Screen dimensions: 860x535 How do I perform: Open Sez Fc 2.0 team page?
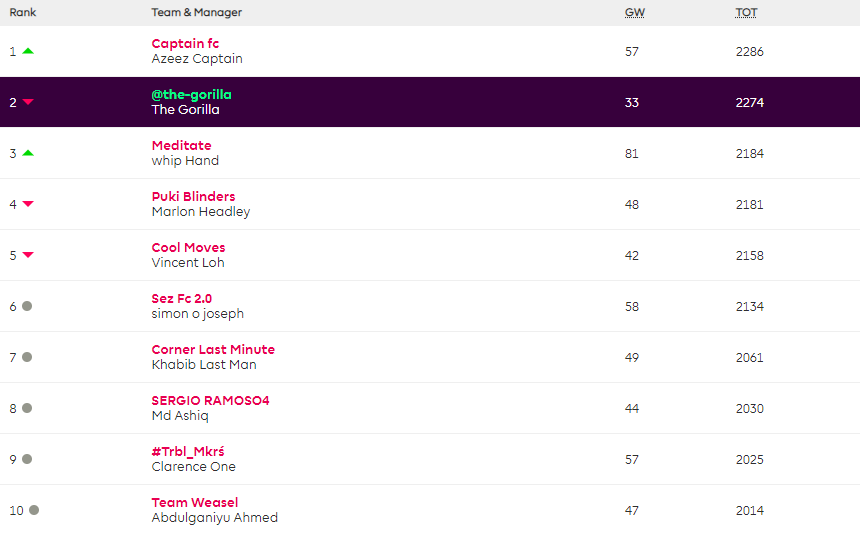[181, 298]
